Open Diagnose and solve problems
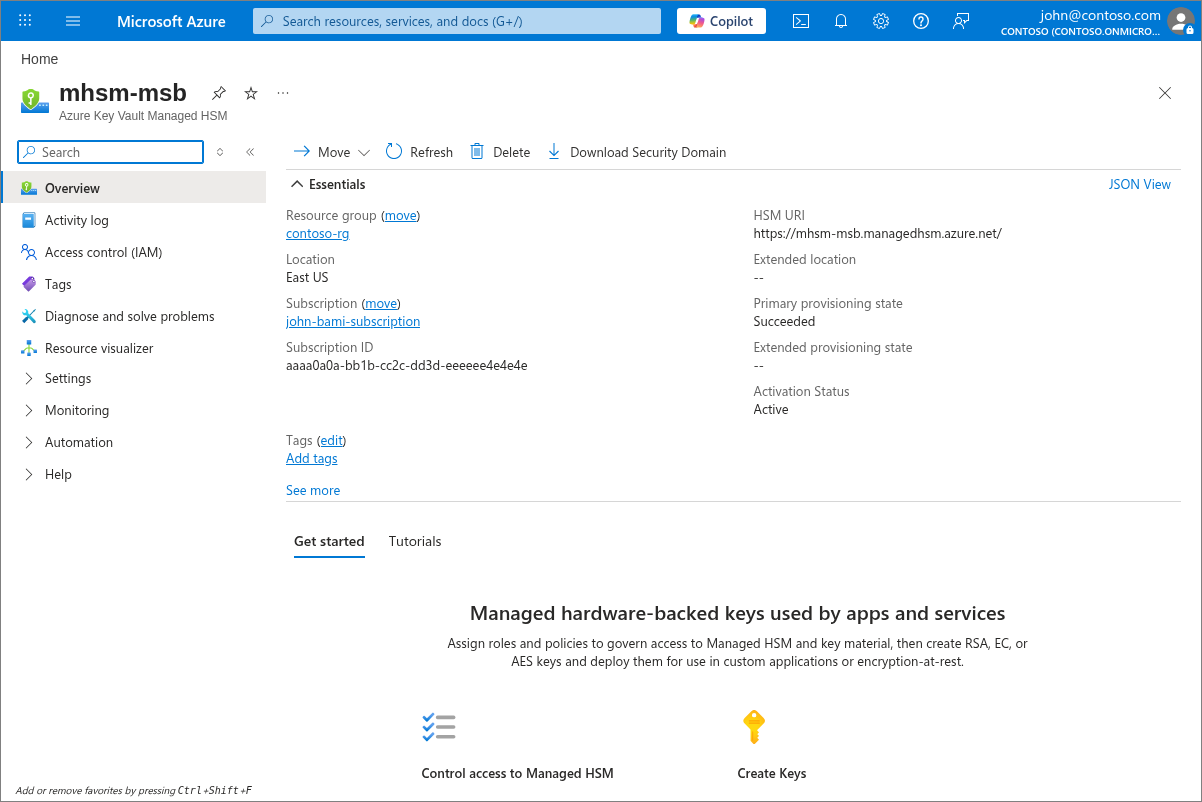The height and width of the screenshot is (802, 1202). point(134,316)
